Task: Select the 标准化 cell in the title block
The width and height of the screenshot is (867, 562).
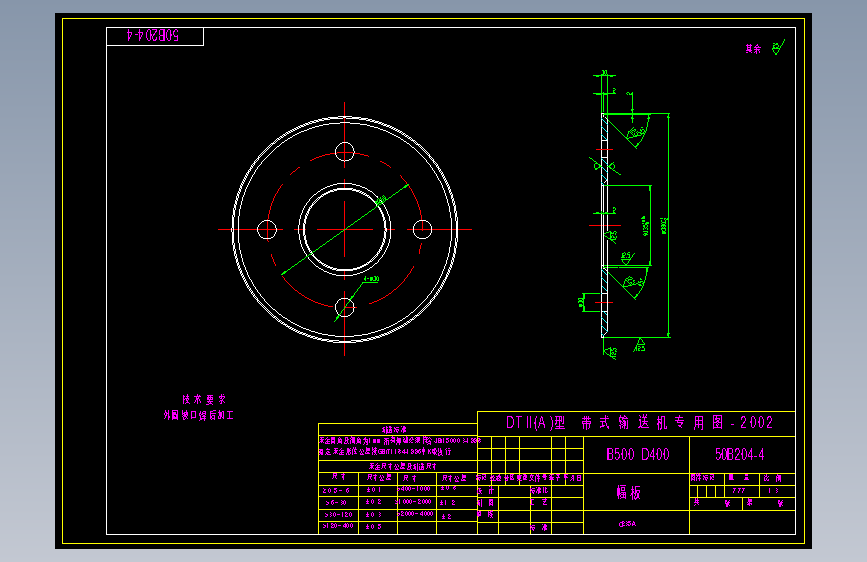Action: pyautogui.click(x=539, y=491)
